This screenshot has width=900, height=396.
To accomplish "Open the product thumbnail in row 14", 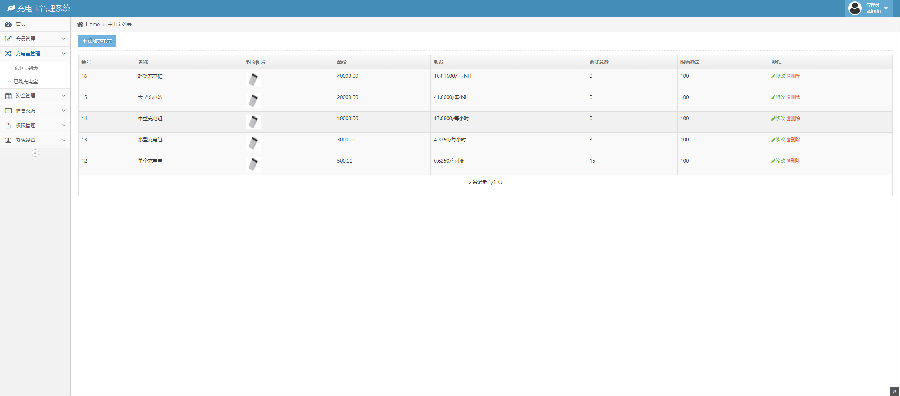I will 253,122.
